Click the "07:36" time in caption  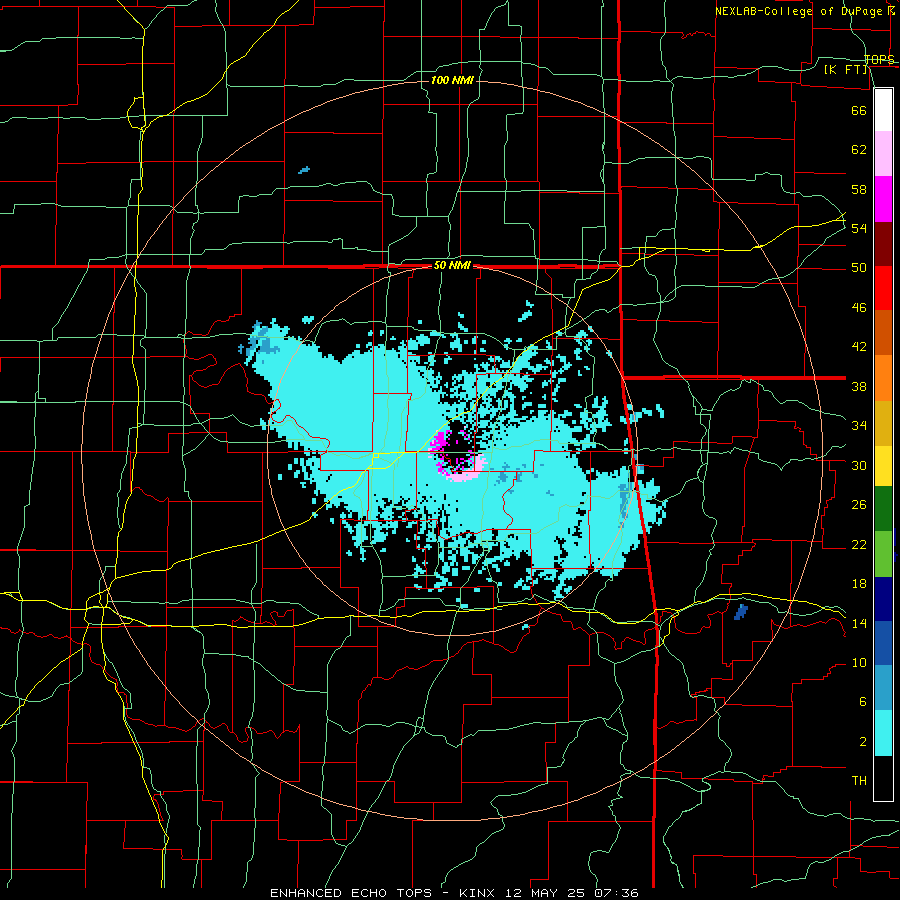(x=616, y=893)
